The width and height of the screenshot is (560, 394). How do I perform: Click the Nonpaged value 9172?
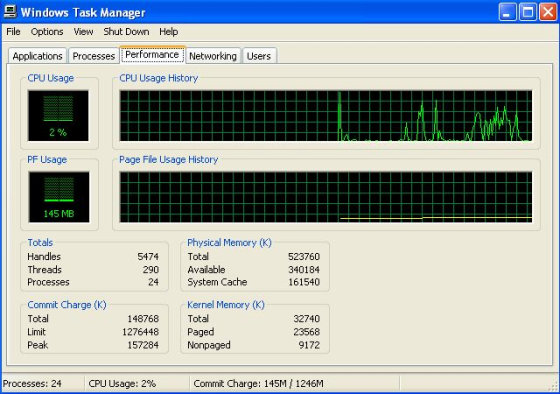point(309,345)
